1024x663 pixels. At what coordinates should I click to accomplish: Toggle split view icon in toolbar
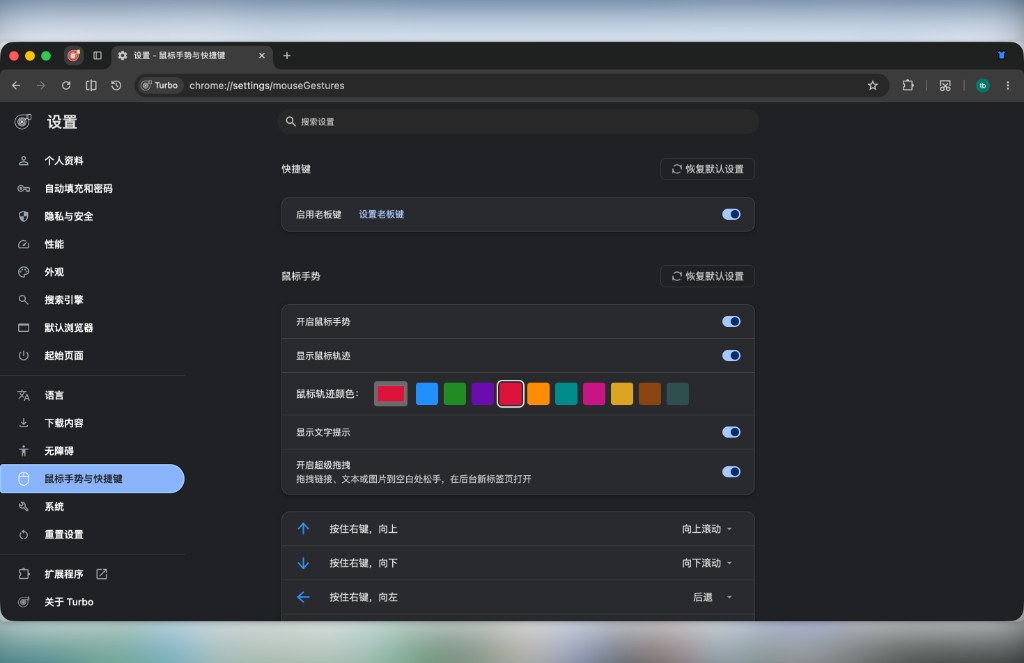coord(91,86)
